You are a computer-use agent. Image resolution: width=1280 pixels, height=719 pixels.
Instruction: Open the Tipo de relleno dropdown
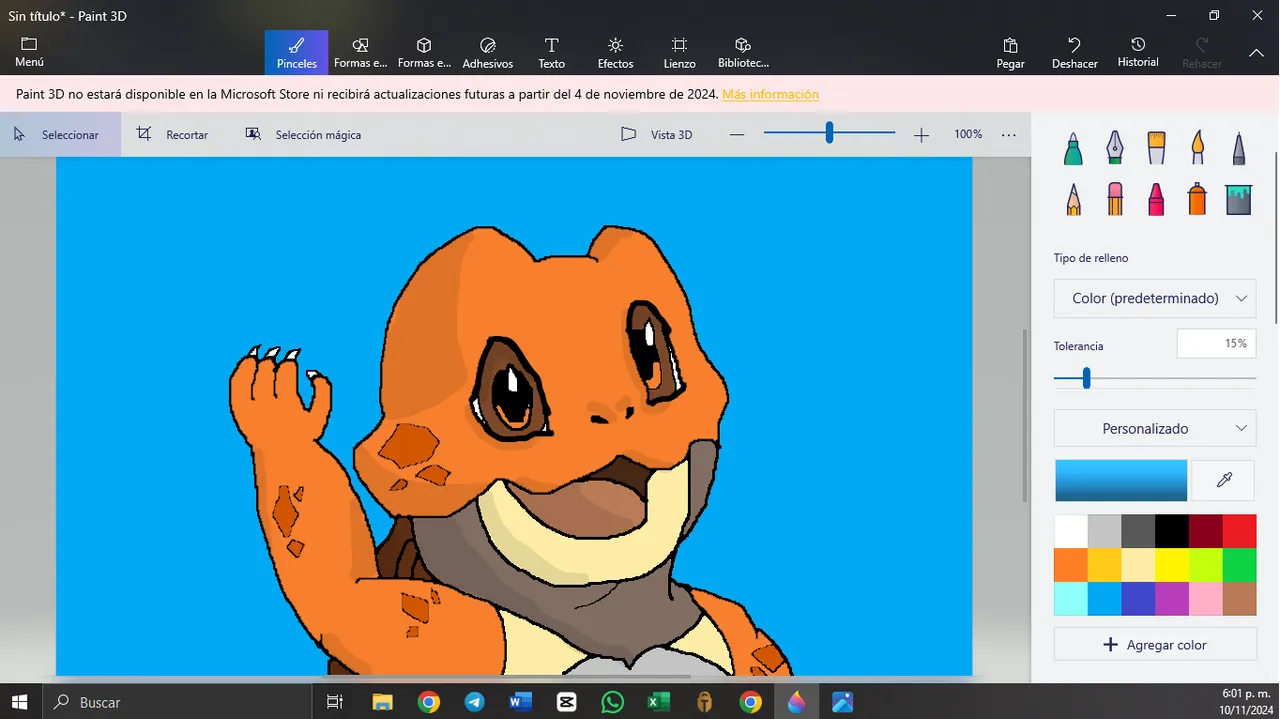click(x=1155, y=298)
